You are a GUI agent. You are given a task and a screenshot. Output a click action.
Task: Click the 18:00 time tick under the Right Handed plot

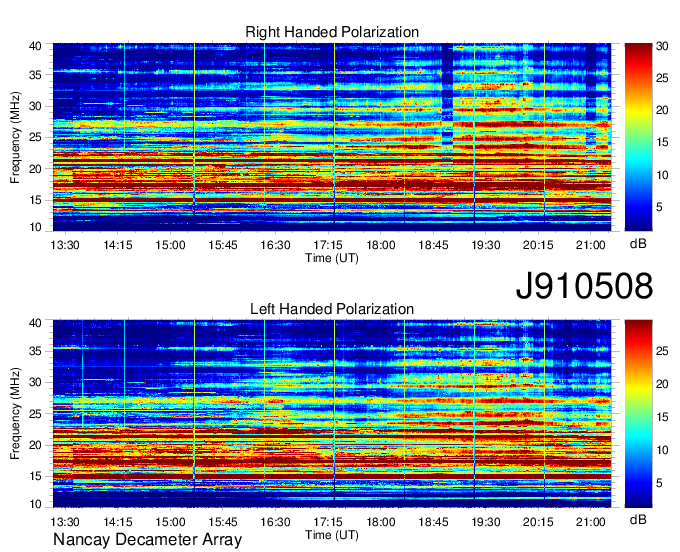381,245
